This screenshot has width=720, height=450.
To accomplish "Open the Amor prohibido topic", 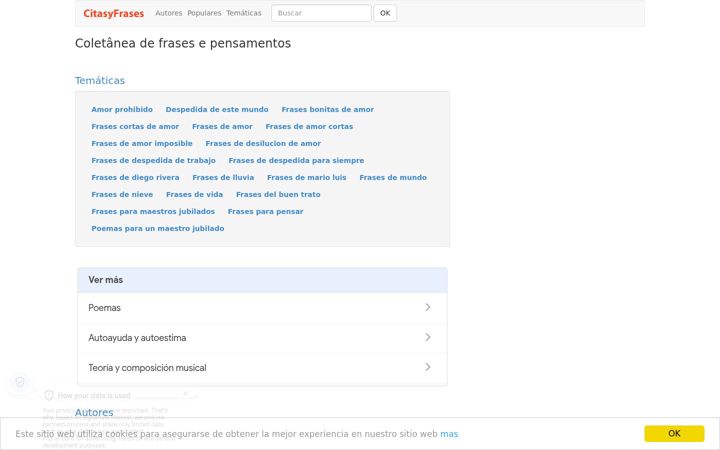I will [122, 109].
